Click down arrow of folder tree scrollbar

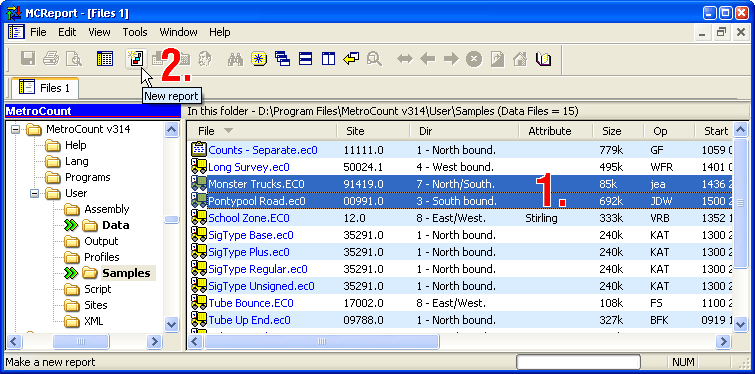coord(172,324)
